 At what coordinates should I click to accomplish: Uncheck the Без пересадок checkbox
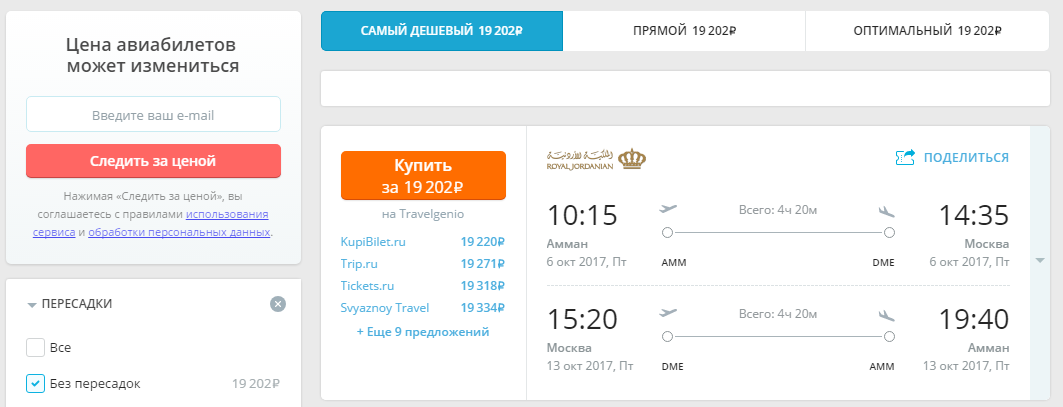[x=35, y=383]
